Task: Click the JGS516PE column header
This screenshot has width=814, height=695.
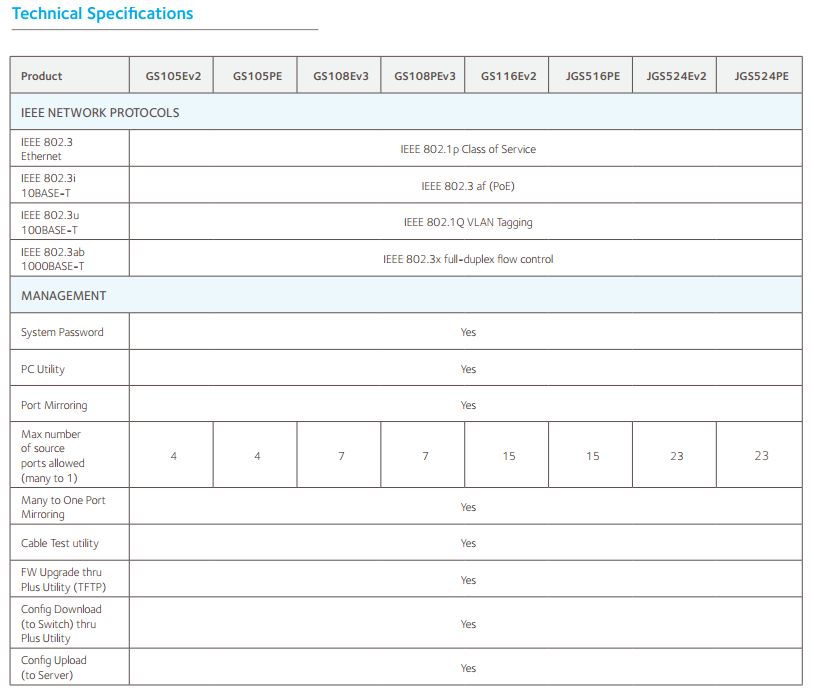Action: [x=592, y=76]
